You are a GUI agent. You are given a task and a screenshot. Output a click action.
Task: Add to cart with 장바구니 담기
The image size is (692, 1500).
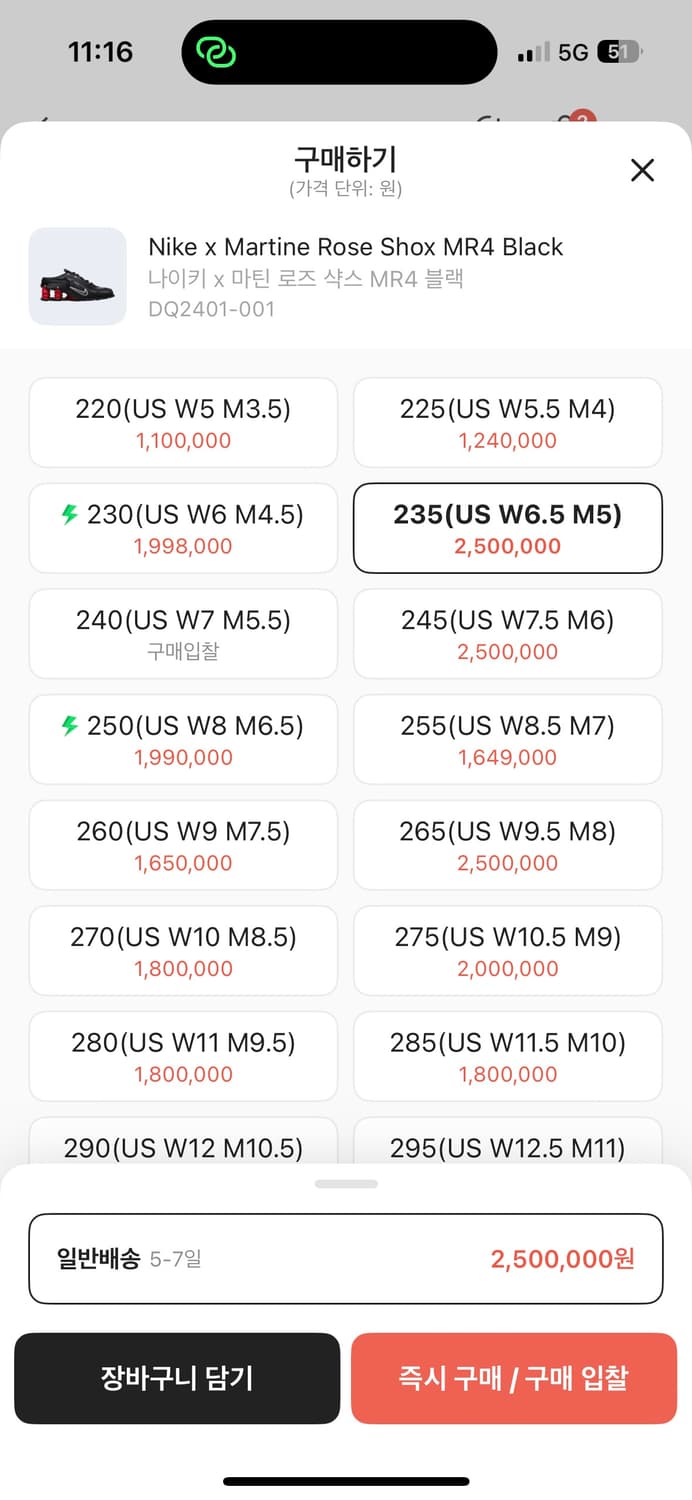tap(177, 1378)
